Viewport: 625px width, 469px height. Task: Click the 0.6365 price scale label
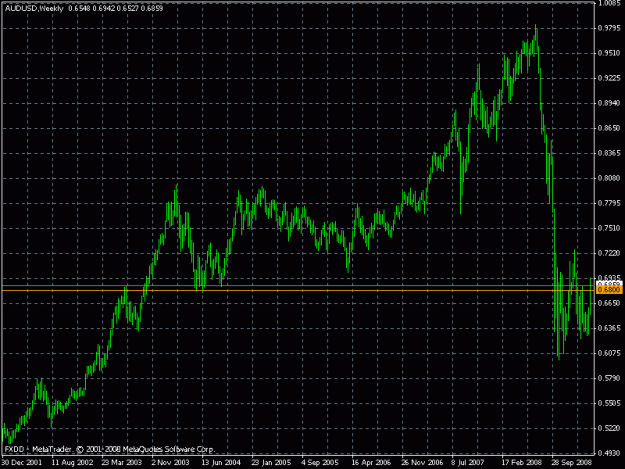coord(609,329)
